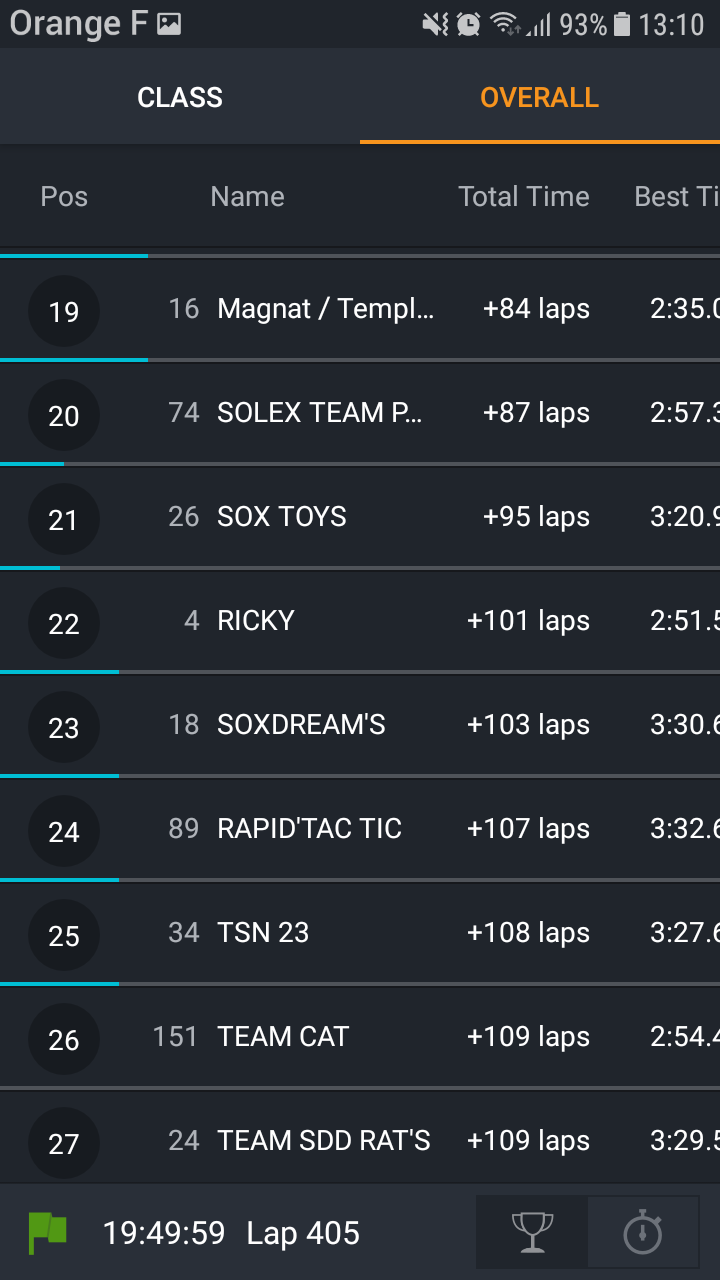Tap the battery status icon
The width and height of the screenshot is (720, 1280).
622,24
